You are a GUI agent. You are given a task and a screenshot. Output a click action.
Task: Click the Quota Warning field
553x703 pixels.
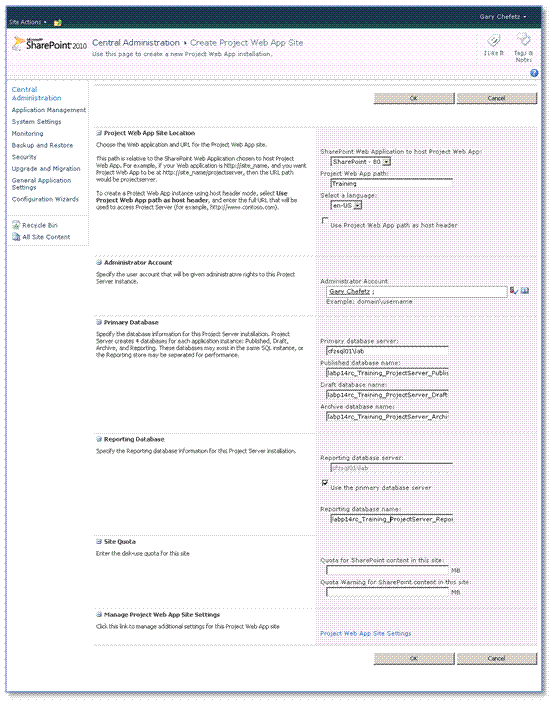coord(387,592)
